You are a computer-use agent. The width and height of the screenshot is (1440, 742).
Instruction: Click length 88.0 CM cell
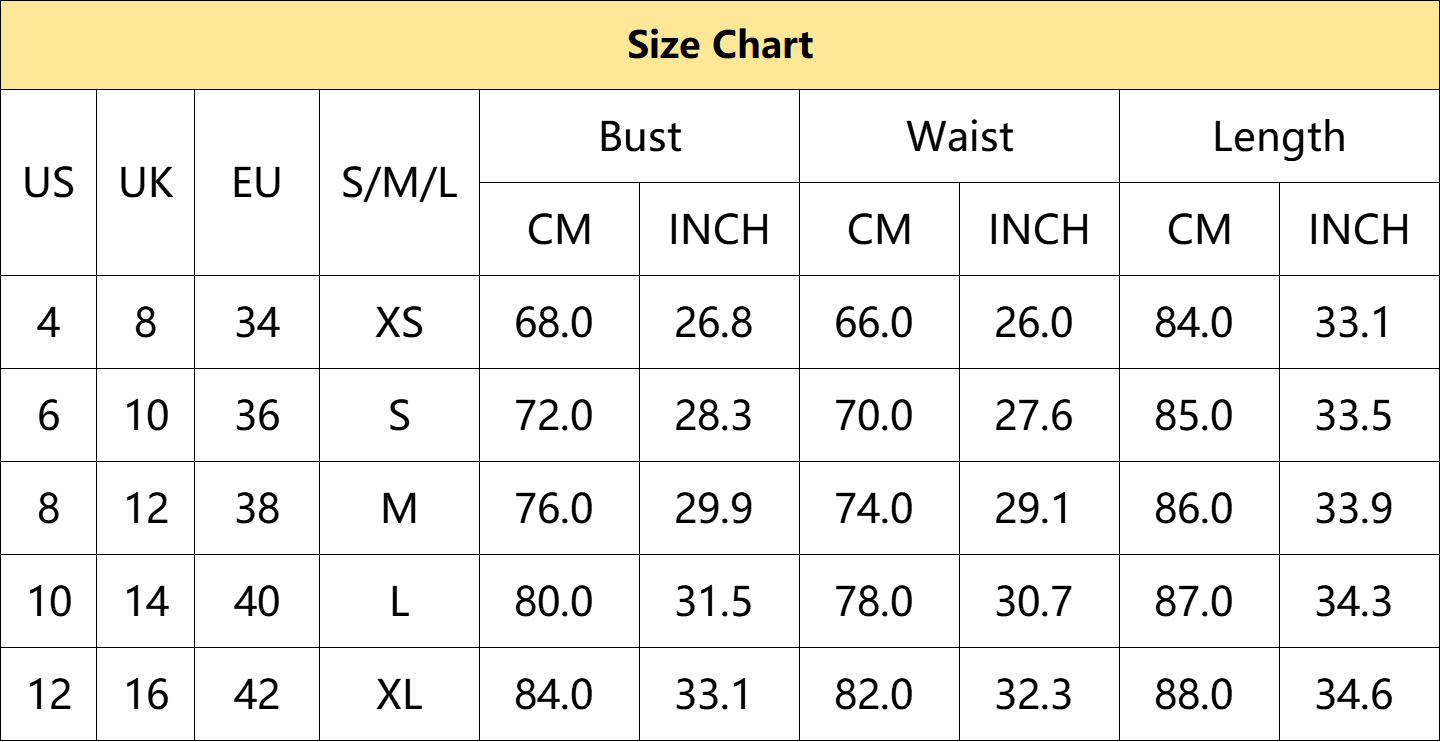click(1199, 694)
